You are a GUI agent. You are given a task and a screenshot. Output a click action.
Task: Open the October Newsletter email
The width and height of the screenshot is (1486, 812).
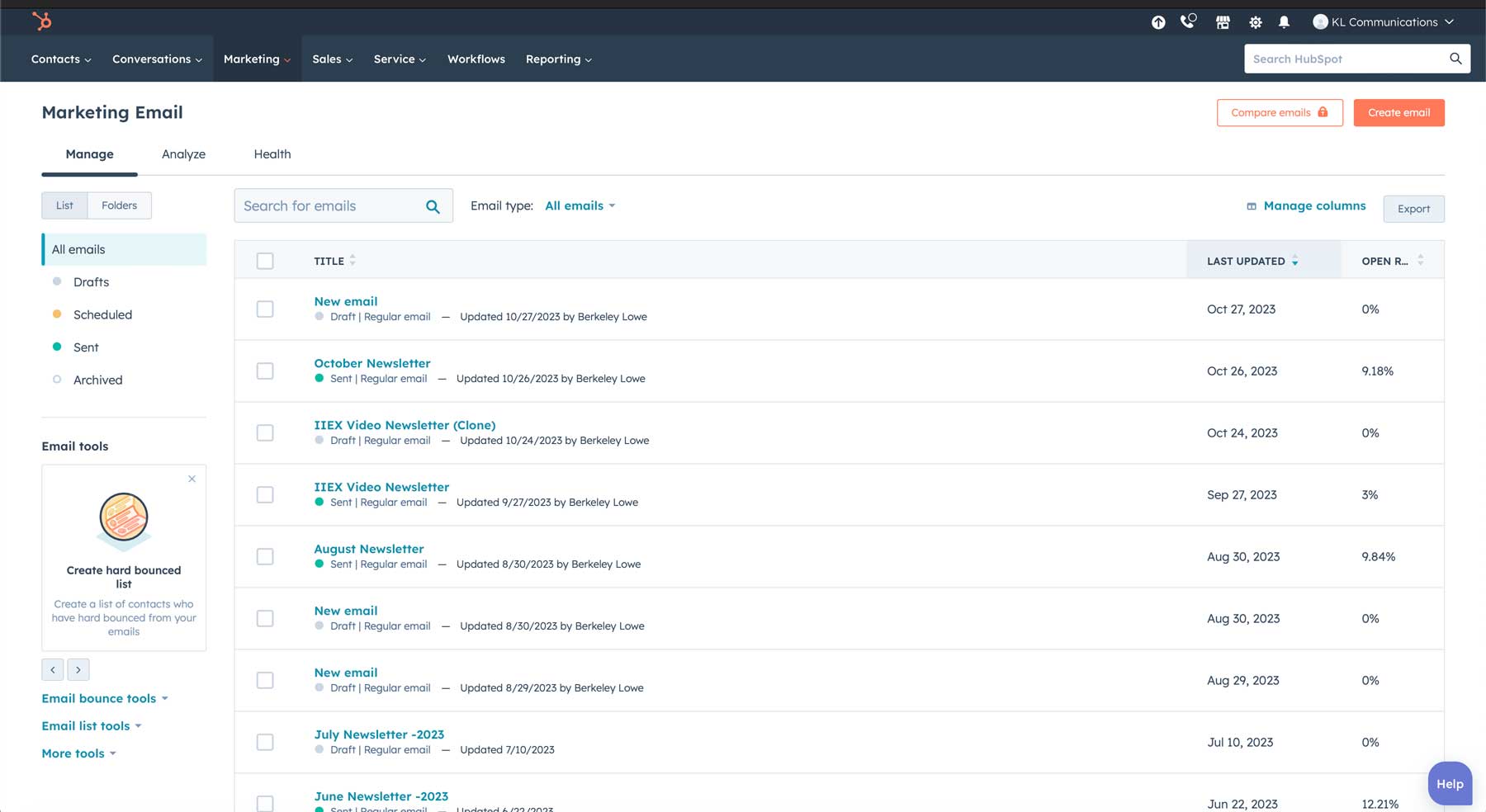click(x=372, y=363)
